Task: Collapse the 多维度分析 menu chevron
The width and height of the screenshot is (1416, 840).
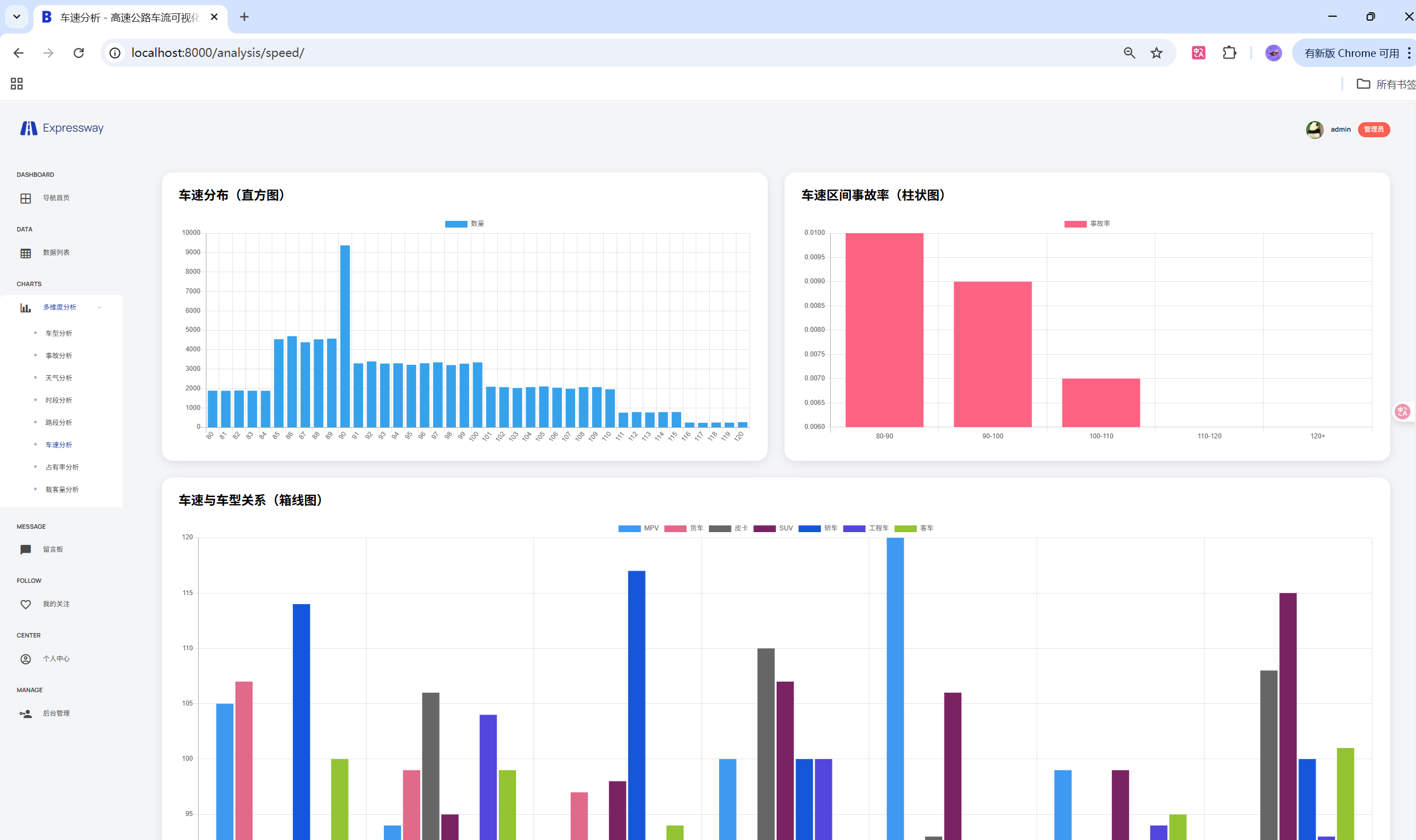Action: point(100,307)
